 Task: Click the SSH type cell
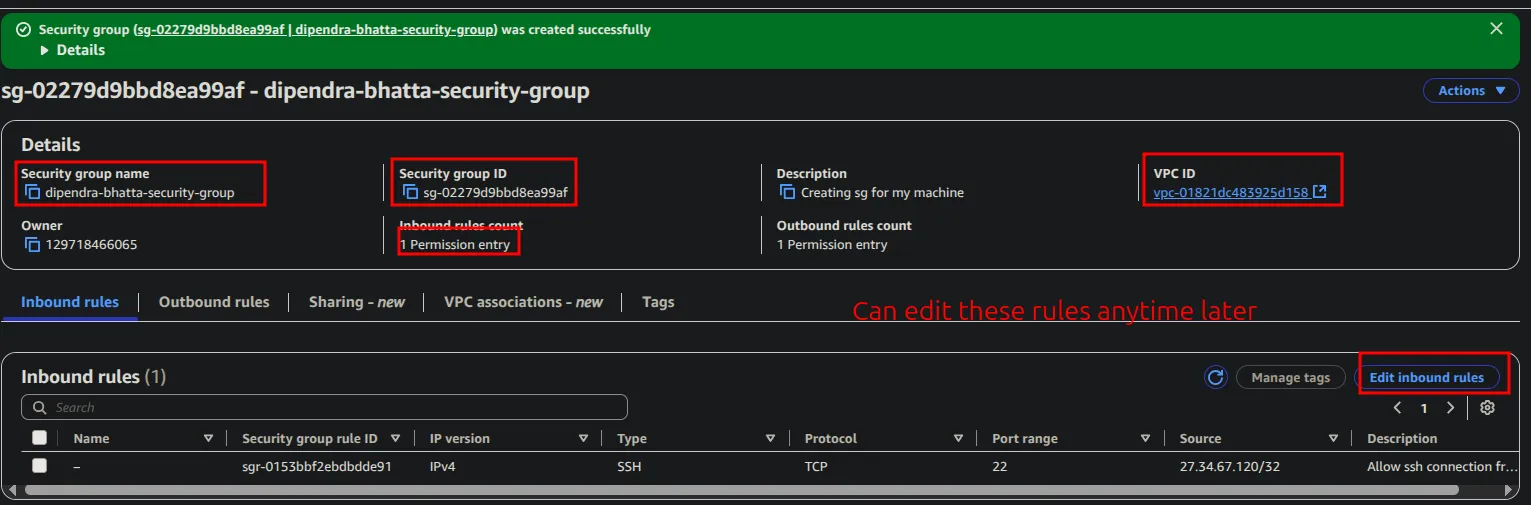629,466
